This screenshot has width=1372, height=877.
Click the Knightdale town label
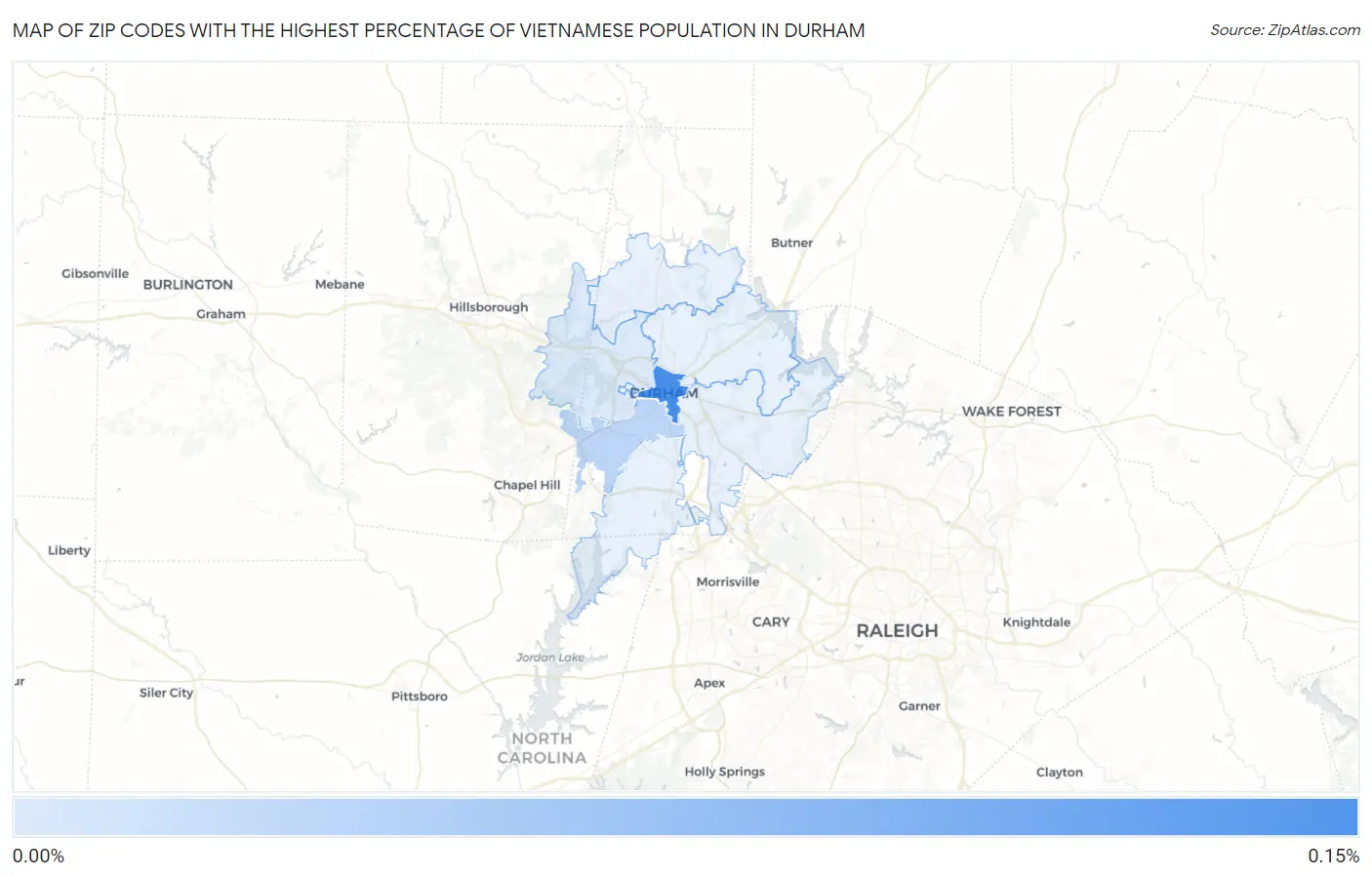[1036, 622]
